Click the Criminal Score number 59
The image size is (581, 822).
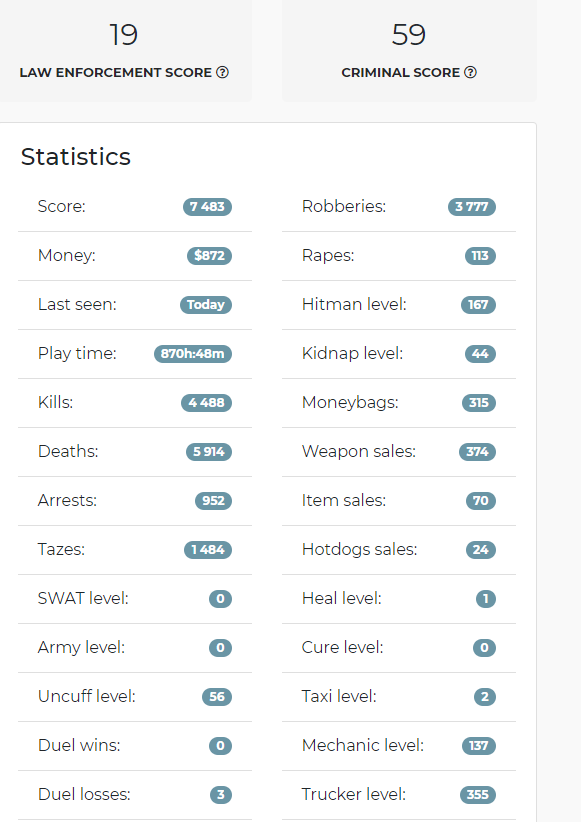click(x=408, y=35)
